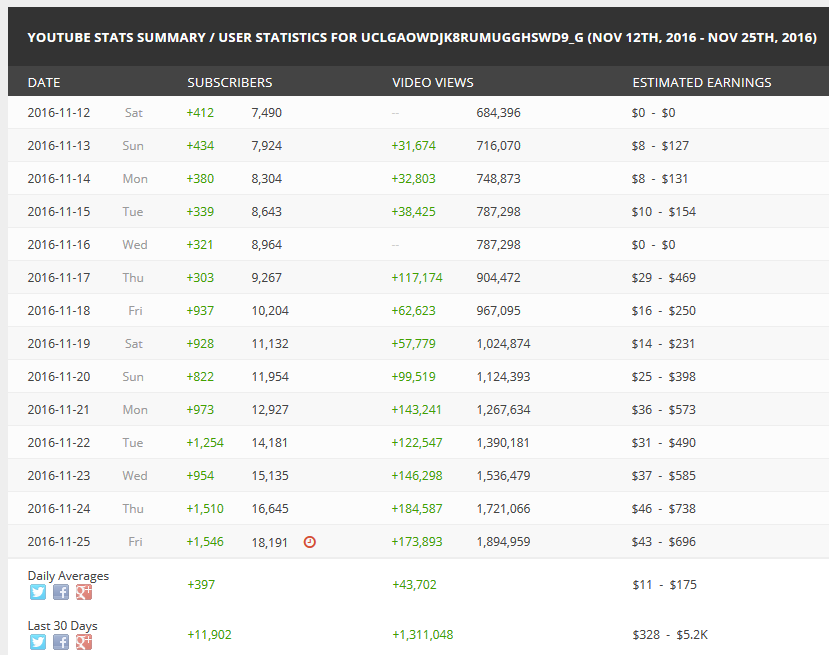This screenshot has width=829, height=655.
Task: Click the 2016-11-12 date entry
Action: point(59,113)
